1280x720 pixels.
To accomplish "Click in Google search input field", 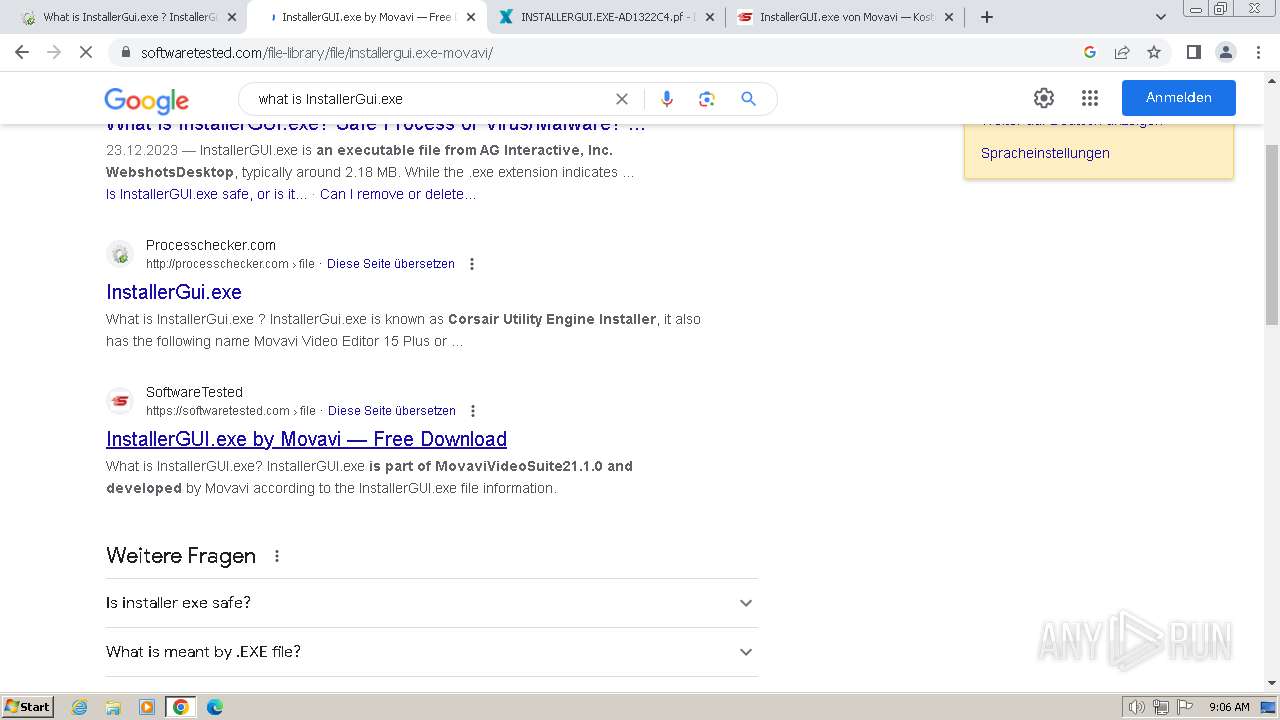I will tap(430, 99).
